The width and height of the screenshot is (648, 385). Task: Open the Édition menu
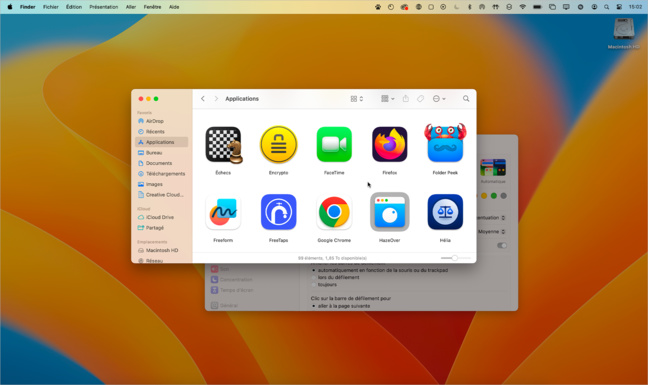coord(74,7)
